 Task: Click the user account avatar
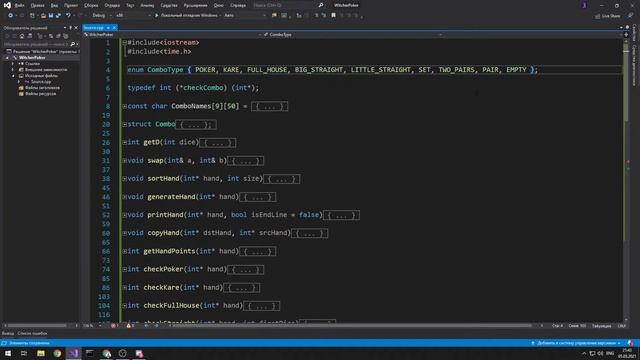click(x=584, y=5)
